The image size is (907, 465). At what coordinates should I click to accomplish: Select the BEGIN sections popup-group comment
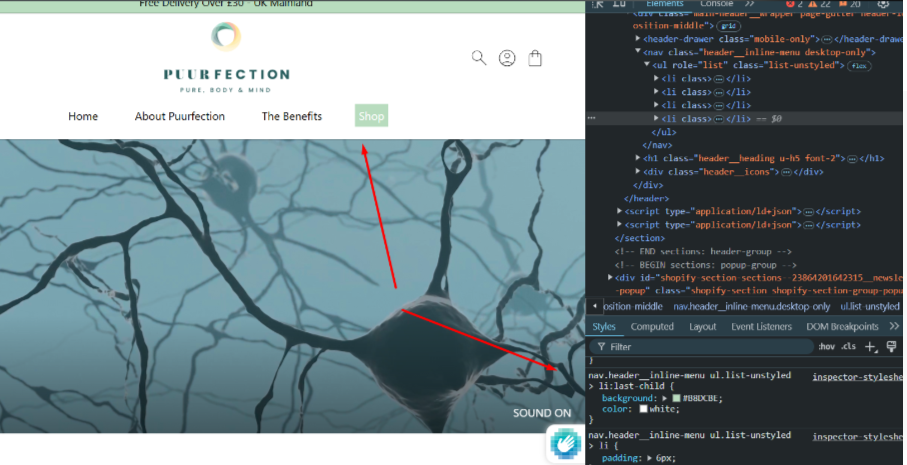click(706, 265)
